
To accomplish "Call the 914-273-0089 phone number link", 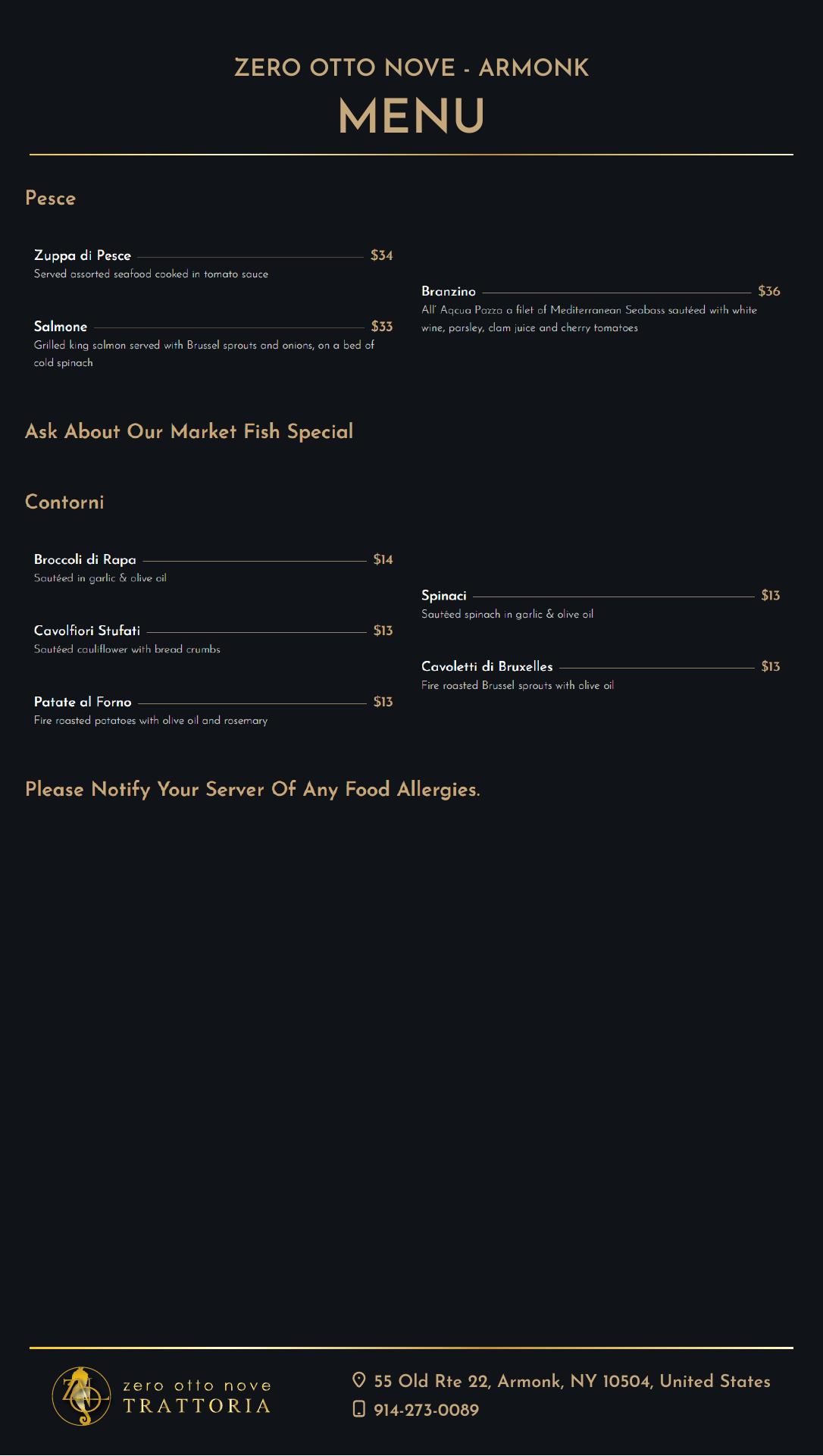I will [426, 1410].
